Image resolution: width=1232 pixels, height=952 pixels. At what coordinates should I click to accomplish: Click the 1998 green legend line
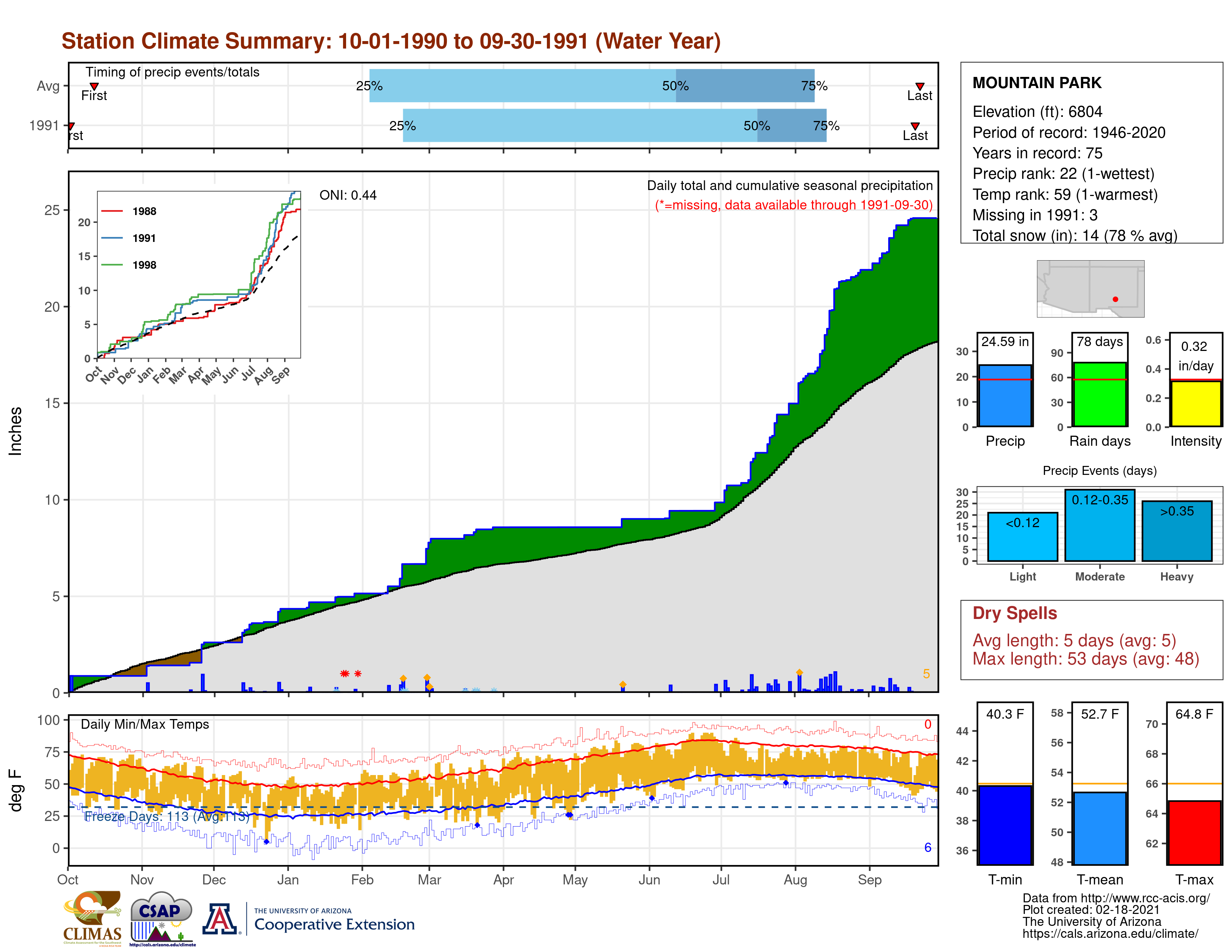(112, 265)
